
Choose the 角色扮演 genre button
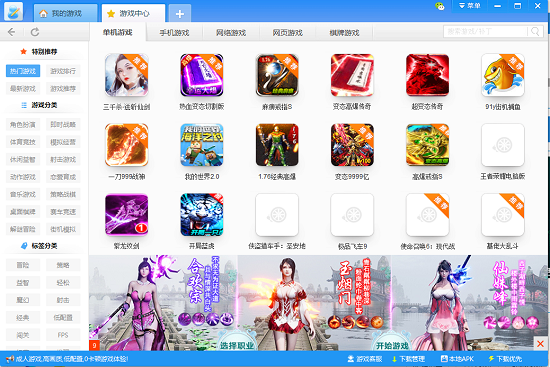point(23,125)
